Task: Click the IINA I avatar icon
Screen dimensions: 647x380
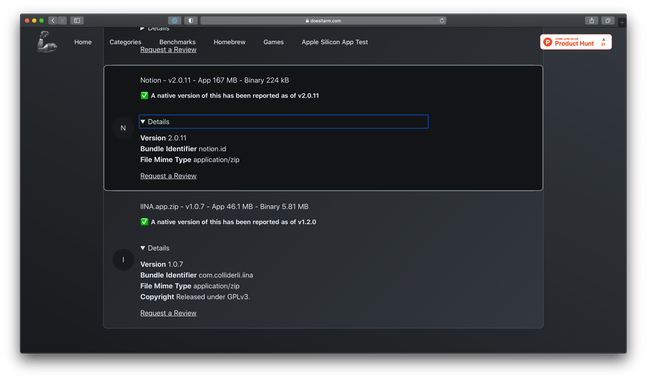Action: 123,260
